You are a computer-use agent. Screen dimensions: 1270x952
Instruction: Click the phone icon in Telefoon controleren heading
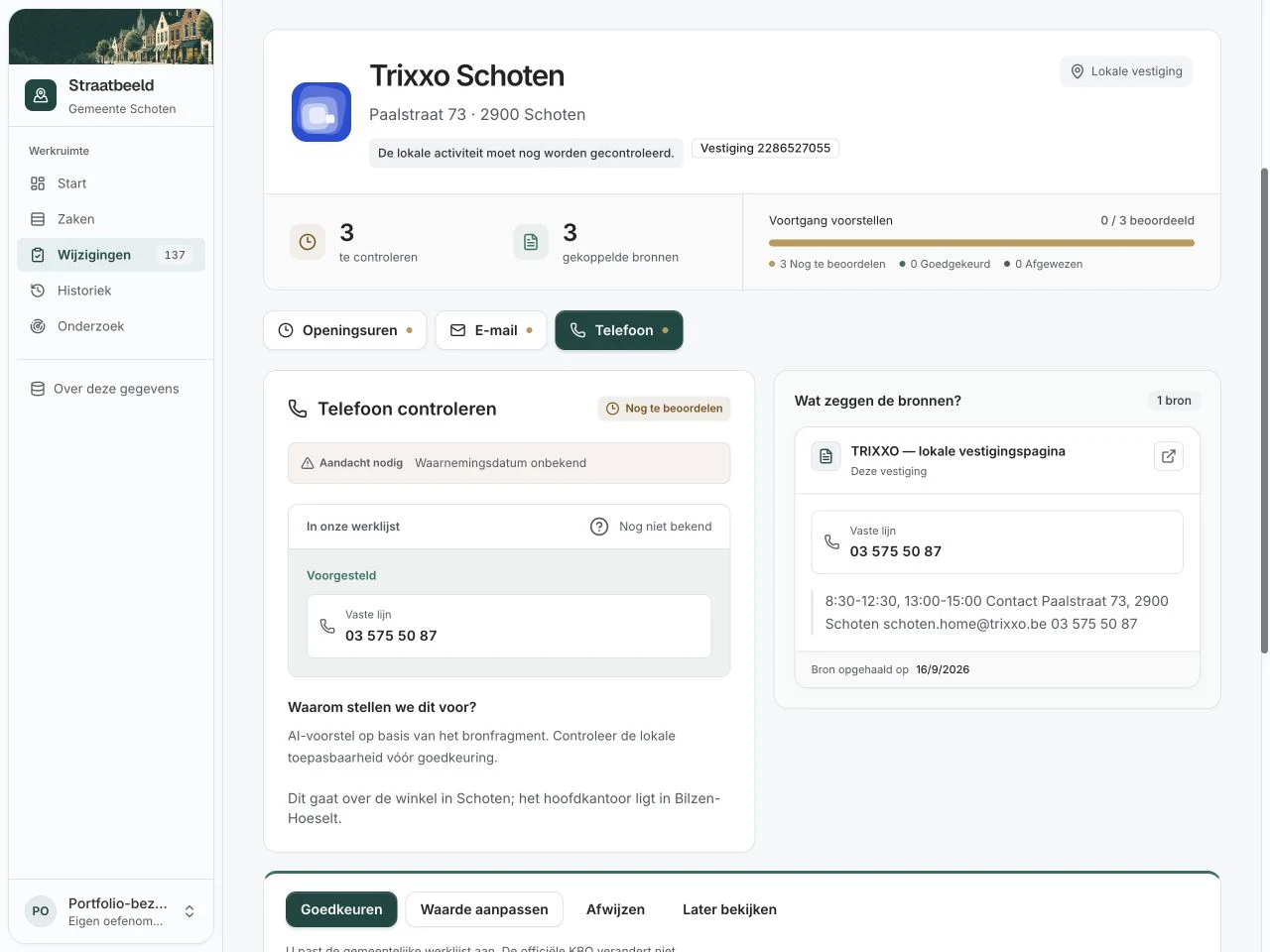[298, 409]
